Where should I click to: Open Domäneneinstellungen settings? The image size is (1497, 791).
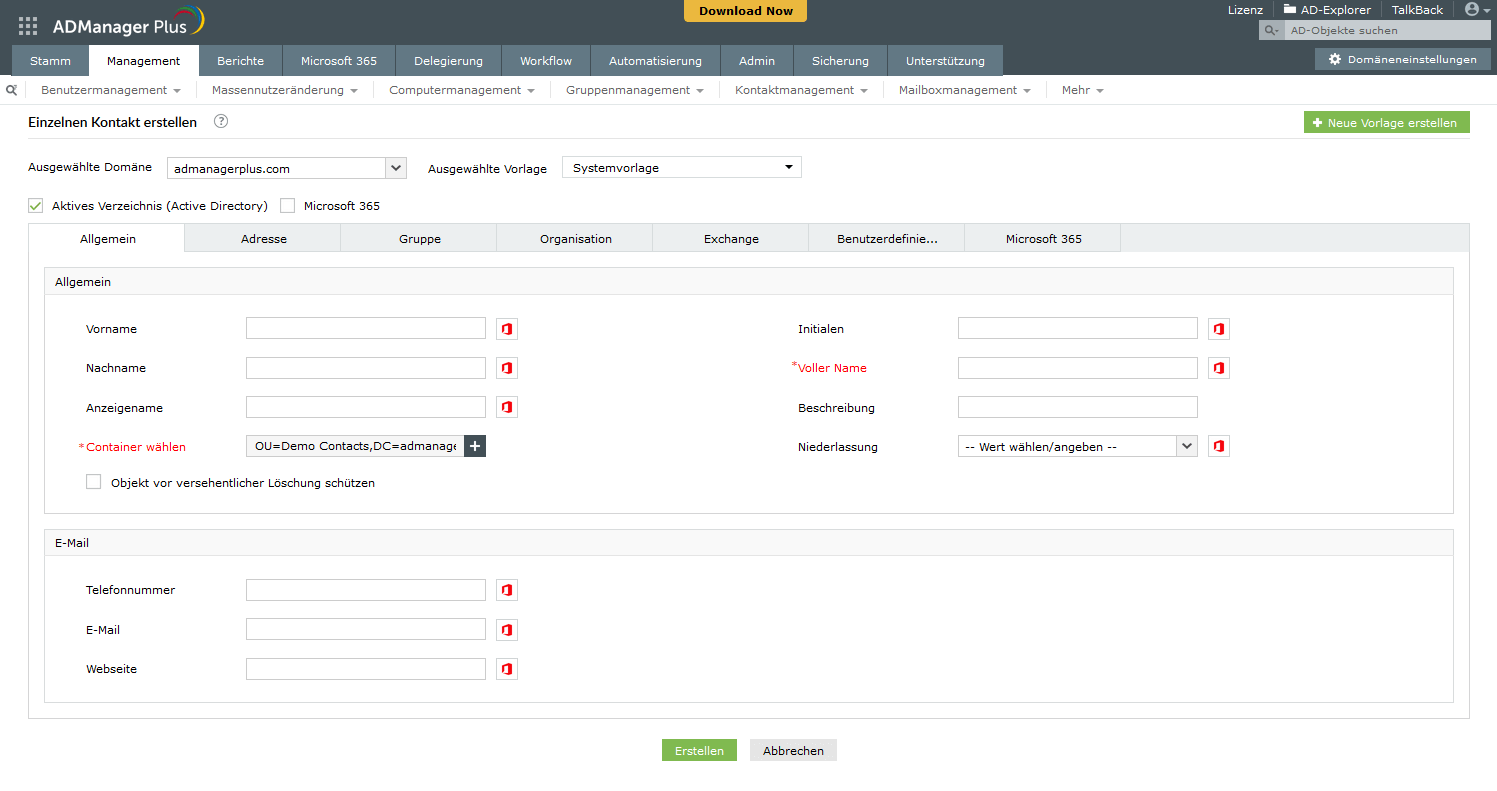pyautogui.click(x=1402, y=60)
